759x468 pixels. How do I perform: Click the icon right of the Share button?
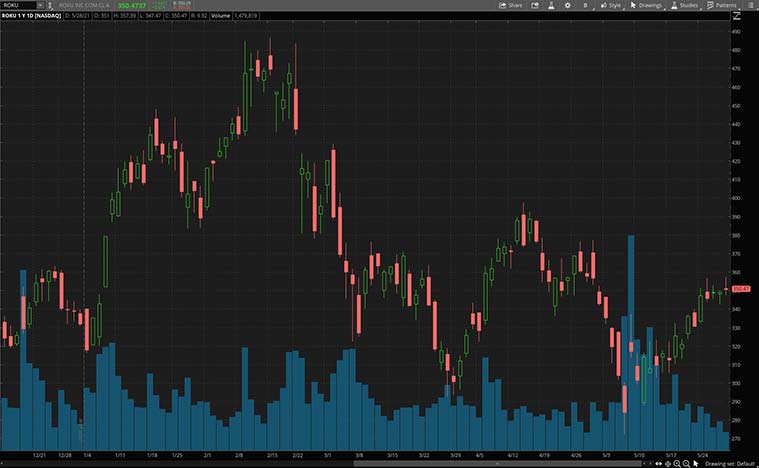(x=533, y=5)
